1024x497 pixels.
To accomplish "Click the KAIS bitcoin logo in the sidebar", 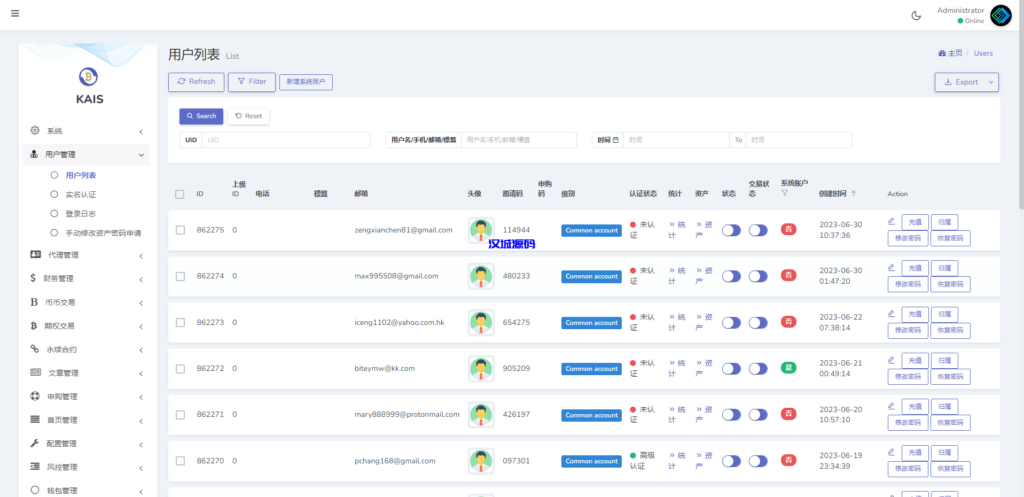I will (89, 76).
